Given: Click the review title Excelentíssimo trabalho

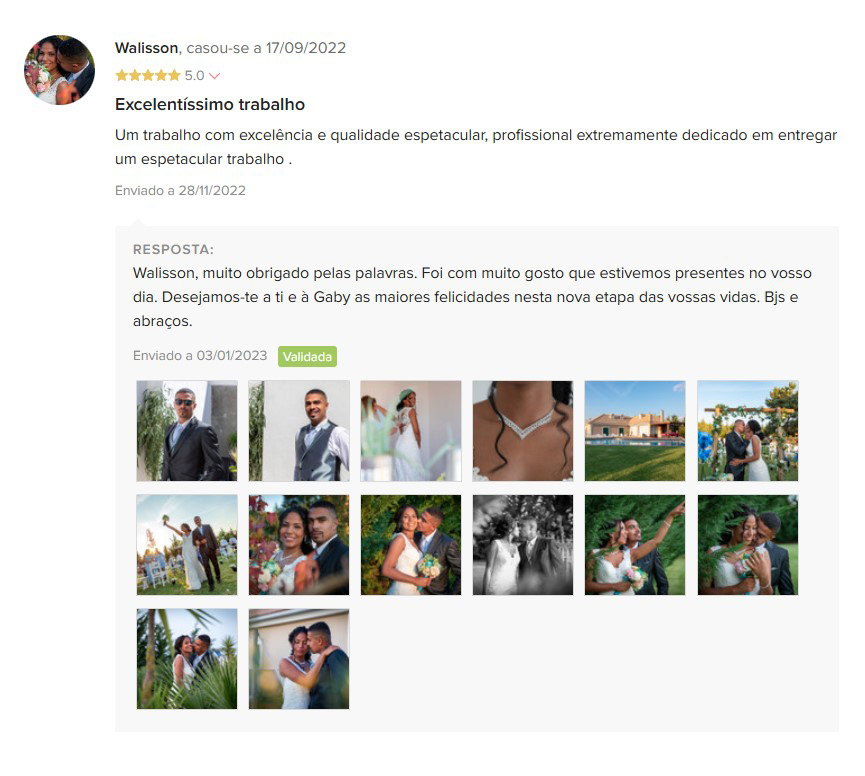Looking at the screenshot, I should pyautogui.click(x=210, y=104).
